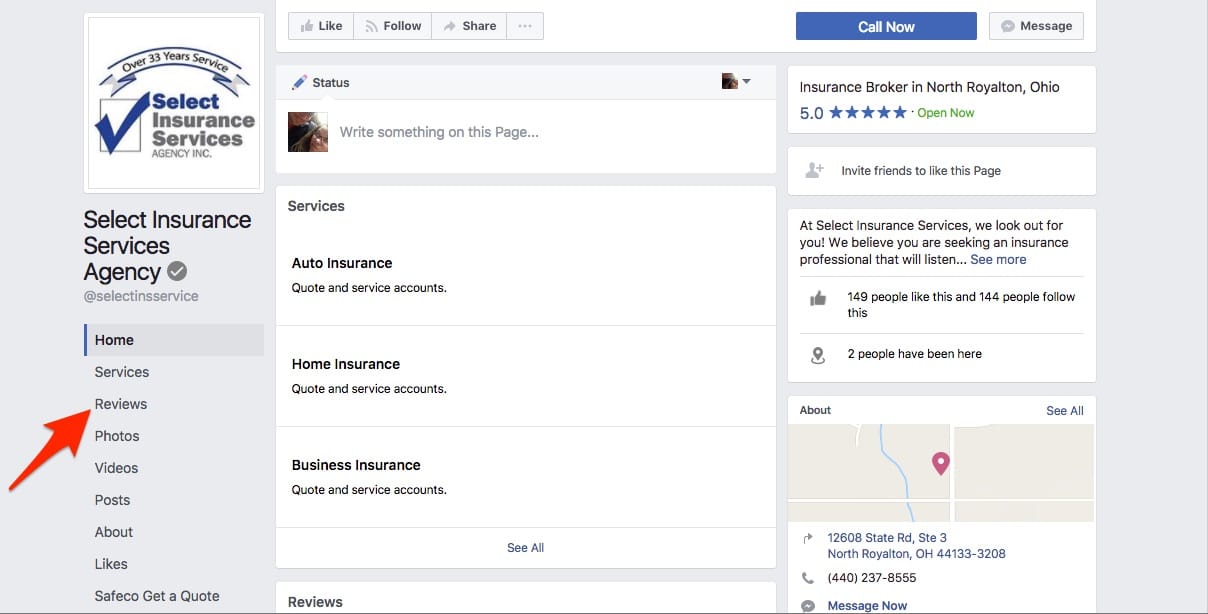Viewport: 1208px width, 614px height.
Task: Click the Status pencil icon
Action: 299,82
